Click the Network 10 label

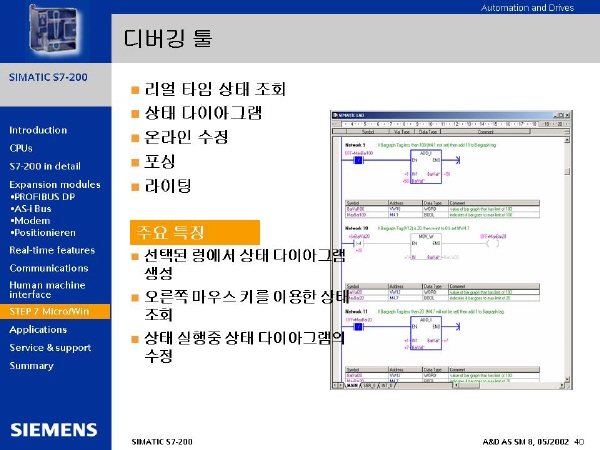pos(356,228)
